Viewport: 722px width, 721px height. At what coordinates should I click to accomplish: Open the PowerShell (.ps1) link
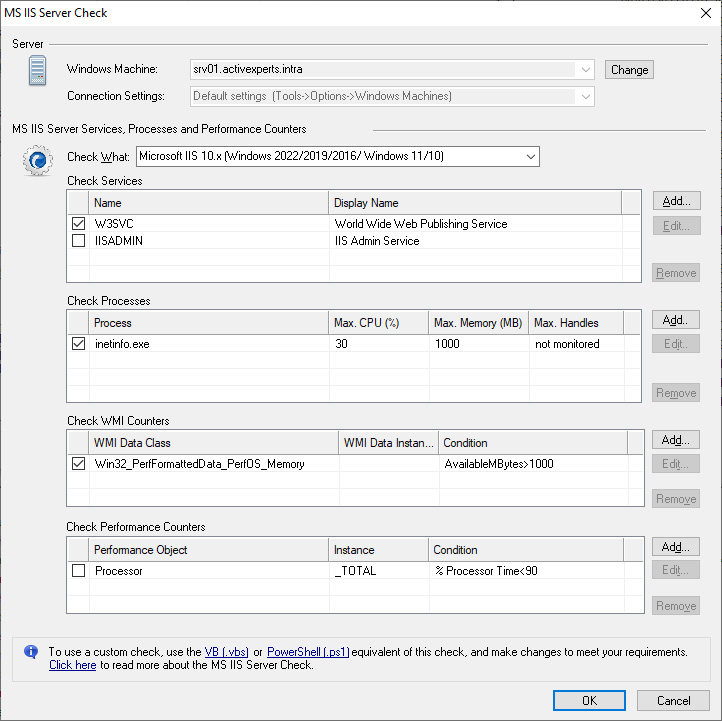(308, 652)
